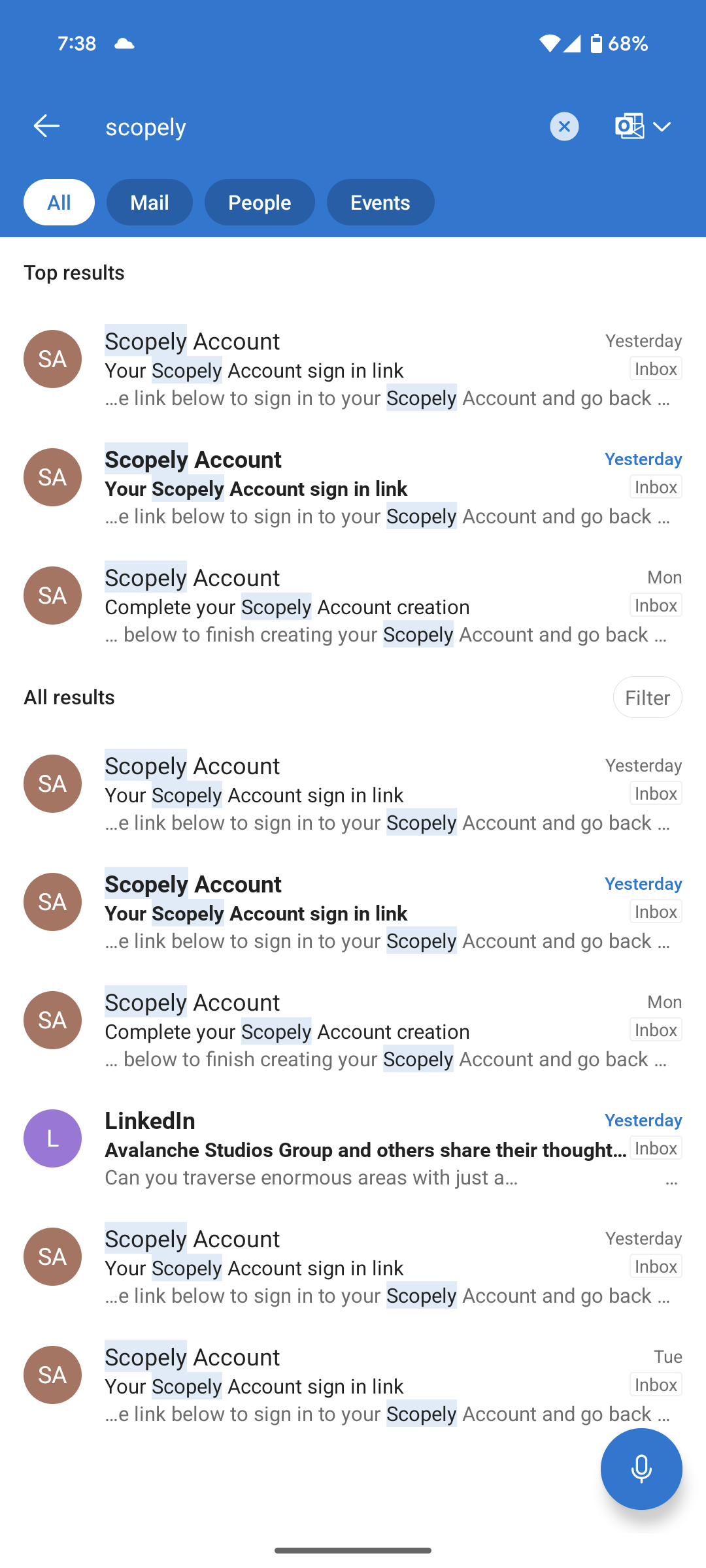706x1568 pixels.
Task: Tap the cloud icon in status bar
Action: [124, 44]
